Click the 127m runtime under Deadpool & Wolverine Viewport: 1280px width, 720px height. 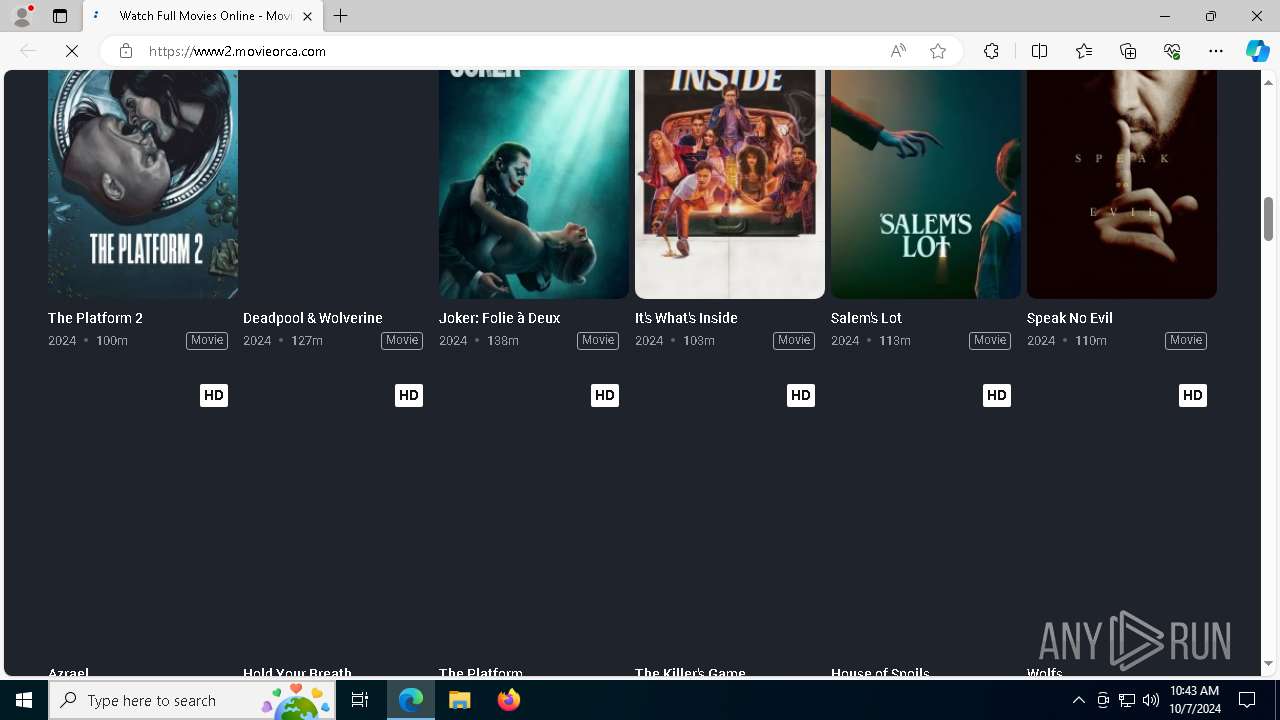pos(307,341)
